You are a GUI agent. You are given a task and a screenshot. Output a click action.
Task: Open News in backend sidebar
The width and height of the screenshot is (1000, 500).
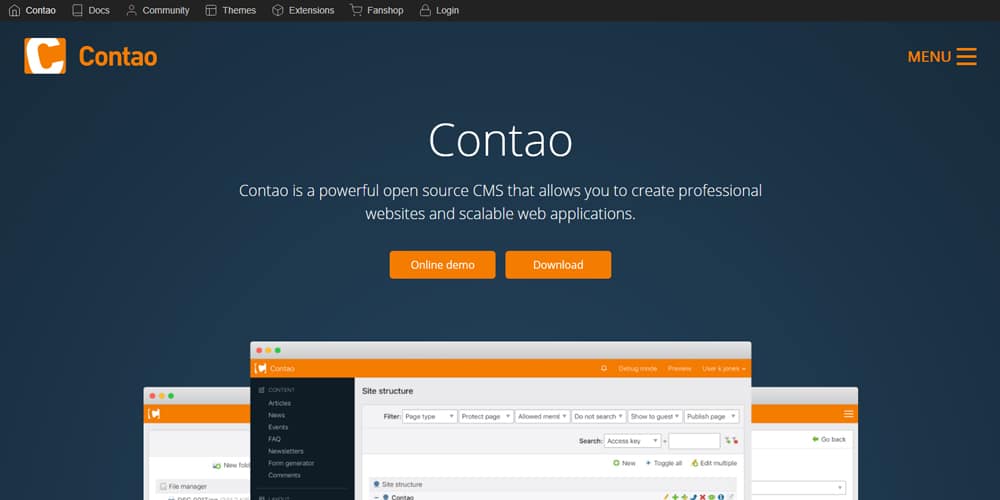point(277,415)
